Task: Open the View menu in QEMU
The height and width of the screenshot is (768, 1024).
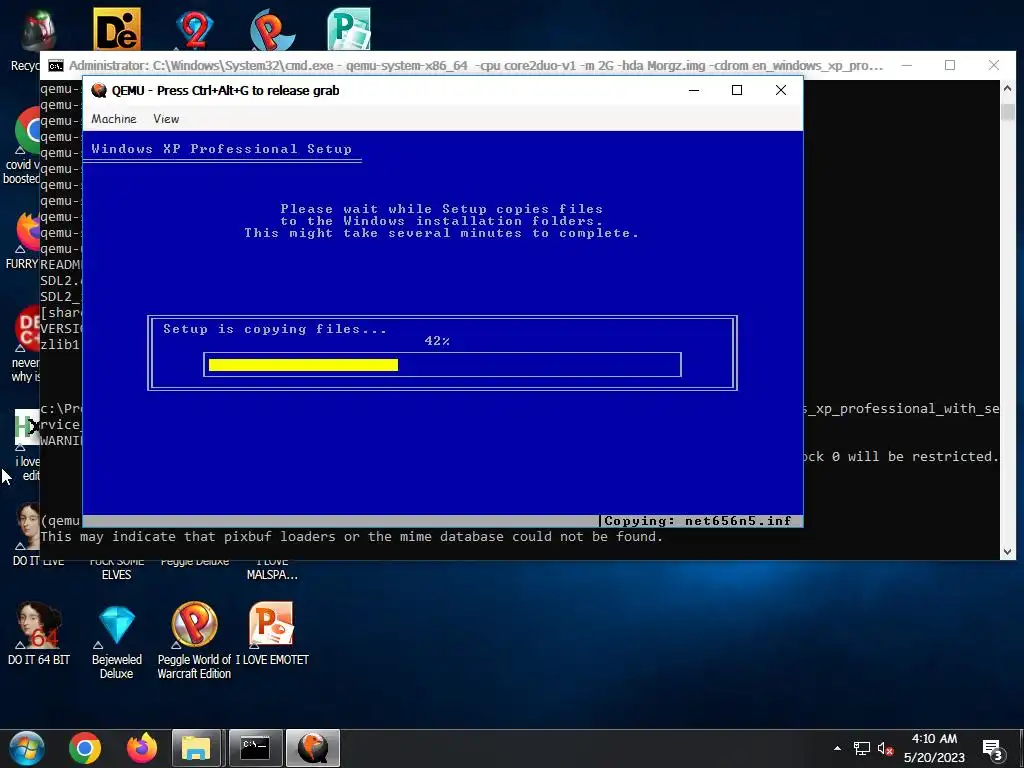Action: 166,119
